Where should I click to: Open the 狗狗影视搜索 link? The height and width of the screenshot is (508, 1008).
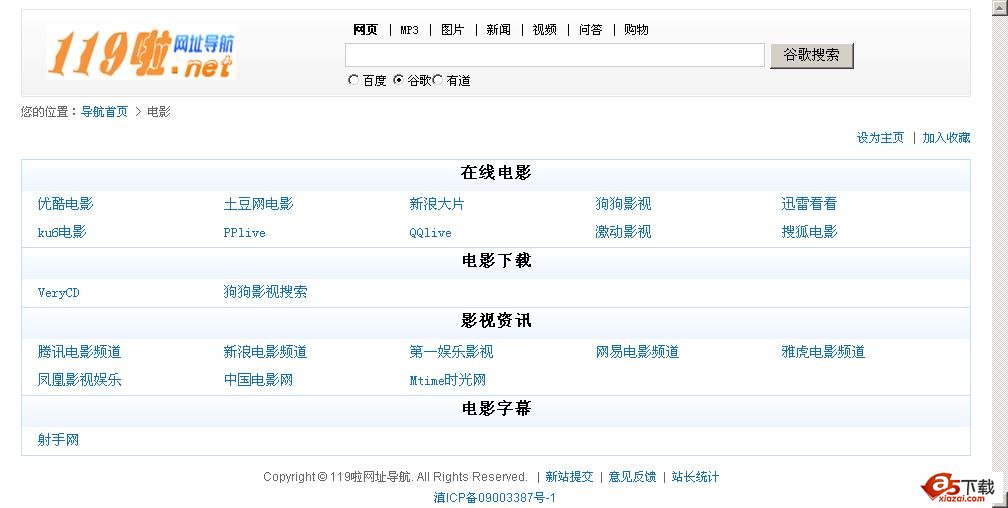pyautogui.click(x=266, y=292)
